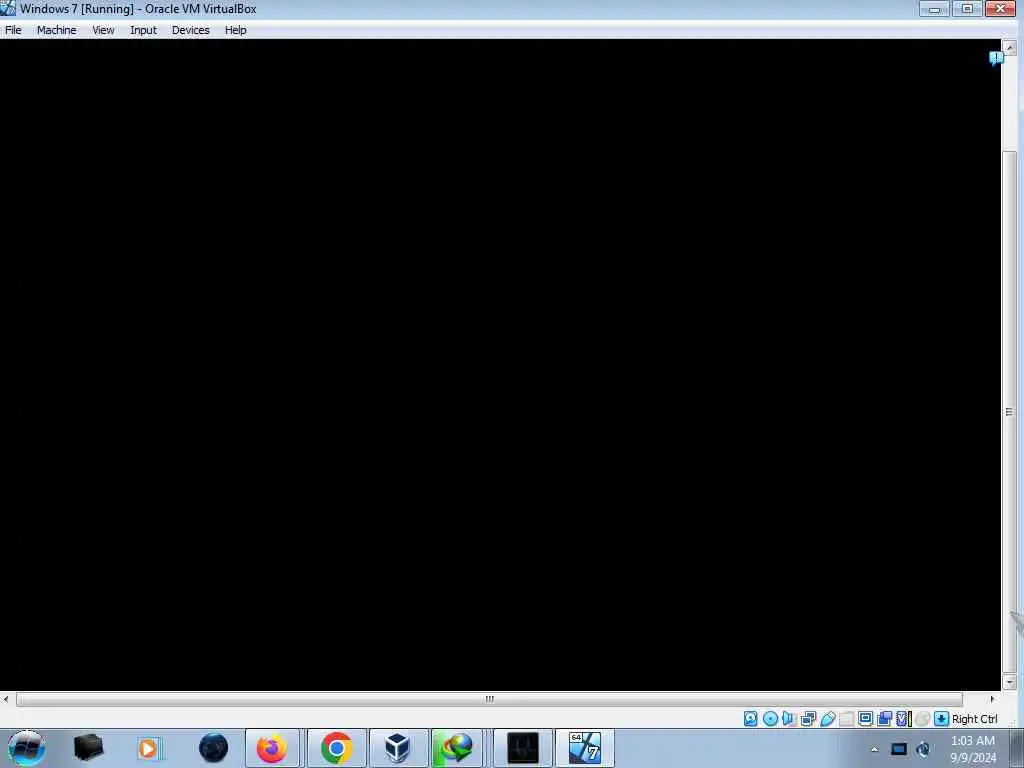1024x768 pixels.
Task: Click the USB devices status icon
Action: click(828, 719)
